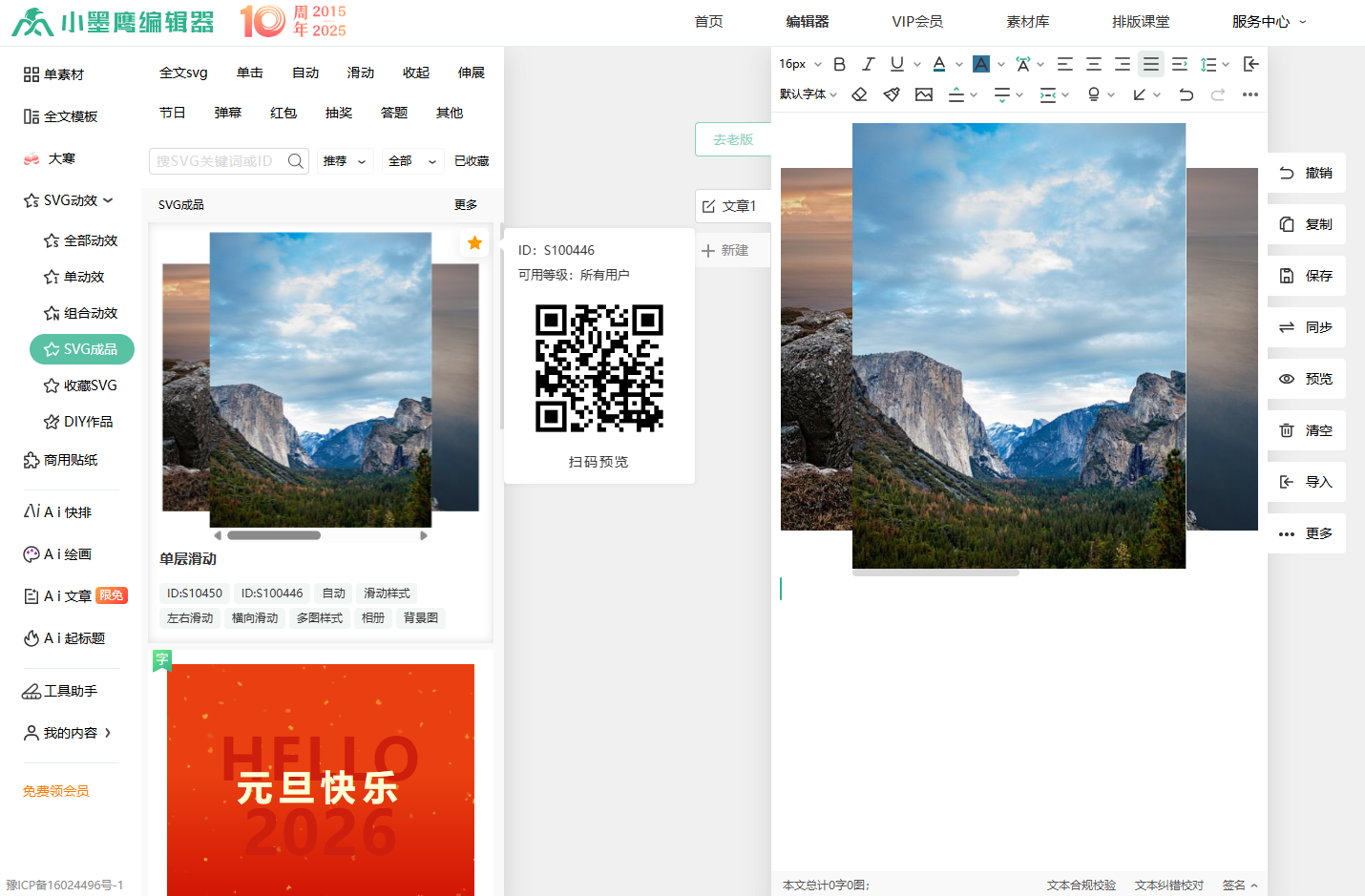Open the 默认字体 font family dropdown
The width and height of the screenshot is (1365, 896).
pos(808,94)
